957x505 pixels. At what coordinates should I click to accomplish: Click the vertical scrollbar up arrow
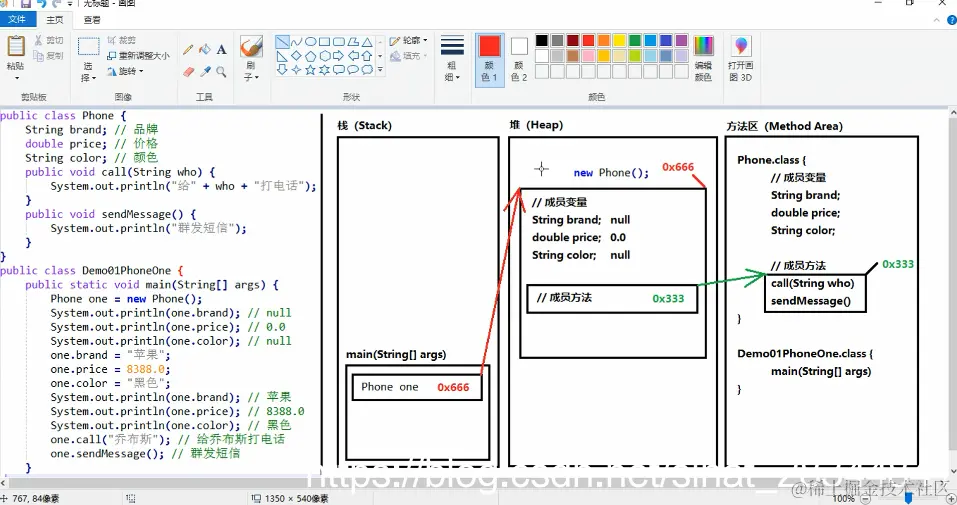coord(952,114)
